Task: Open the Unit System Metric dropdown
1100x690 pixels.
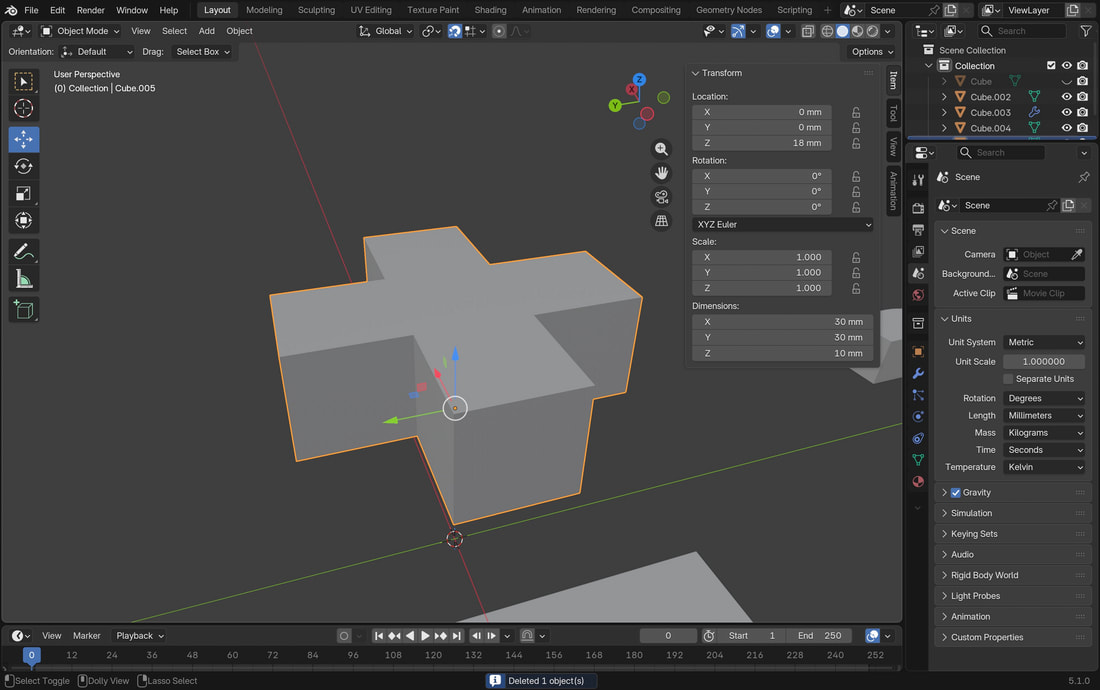Action: pyautogui.click(x=1044, y=342)
